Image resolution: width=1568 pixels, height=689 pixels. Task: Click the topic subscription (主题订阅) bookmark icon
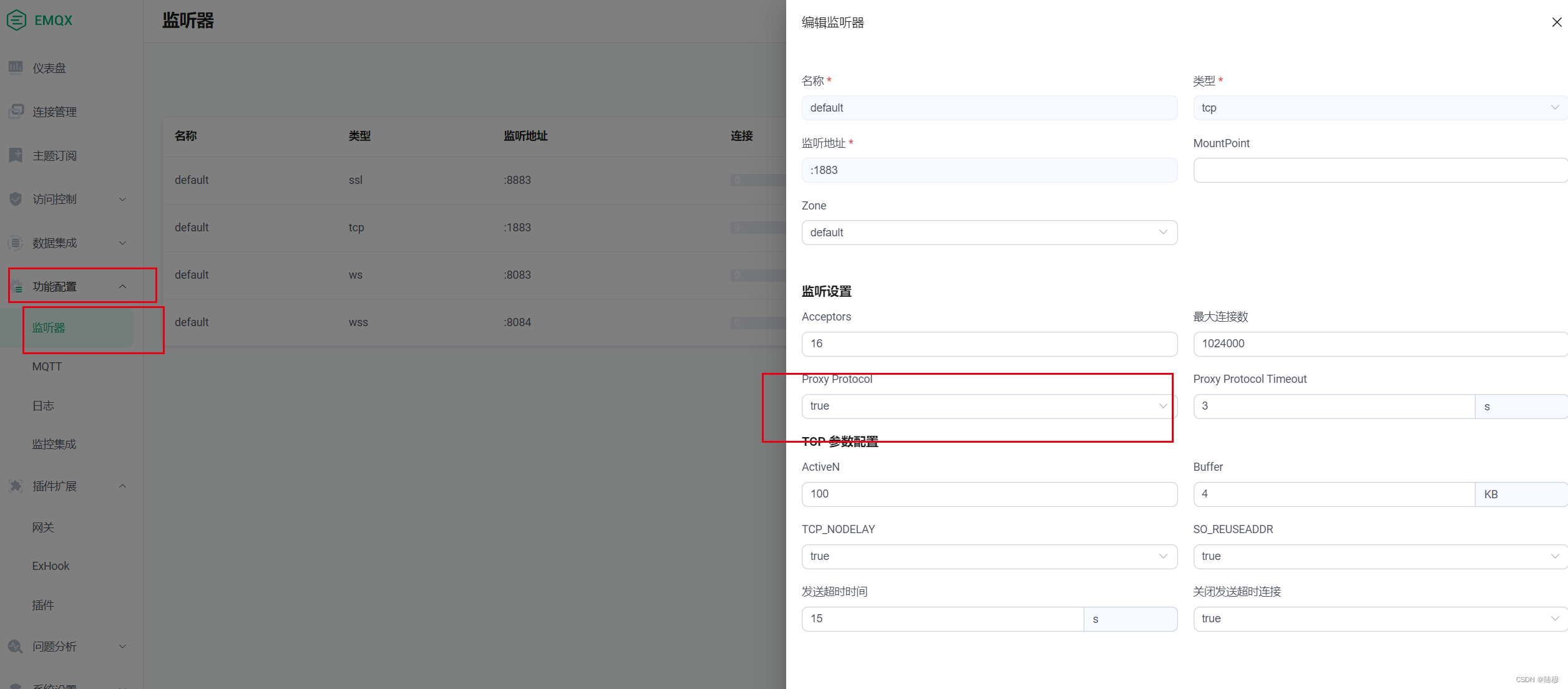16,155
